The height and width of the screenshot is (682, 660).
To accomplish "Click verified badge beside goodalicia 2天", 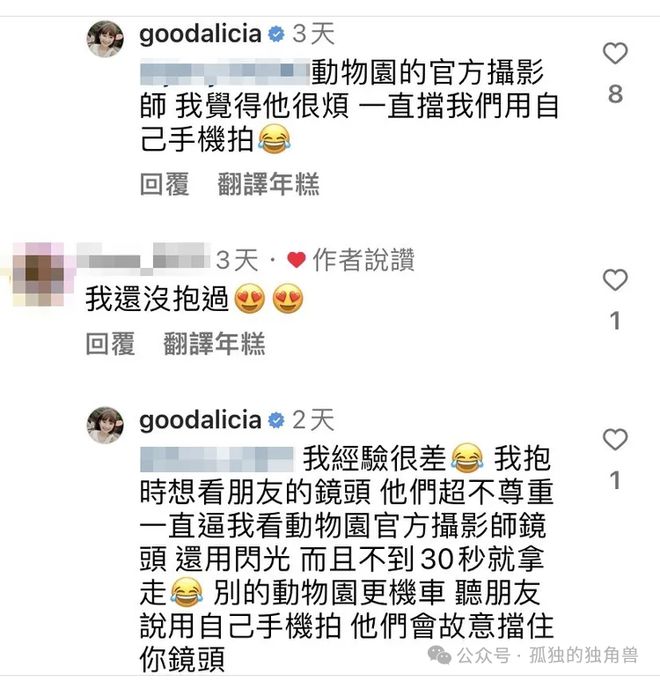I will 276,420.
